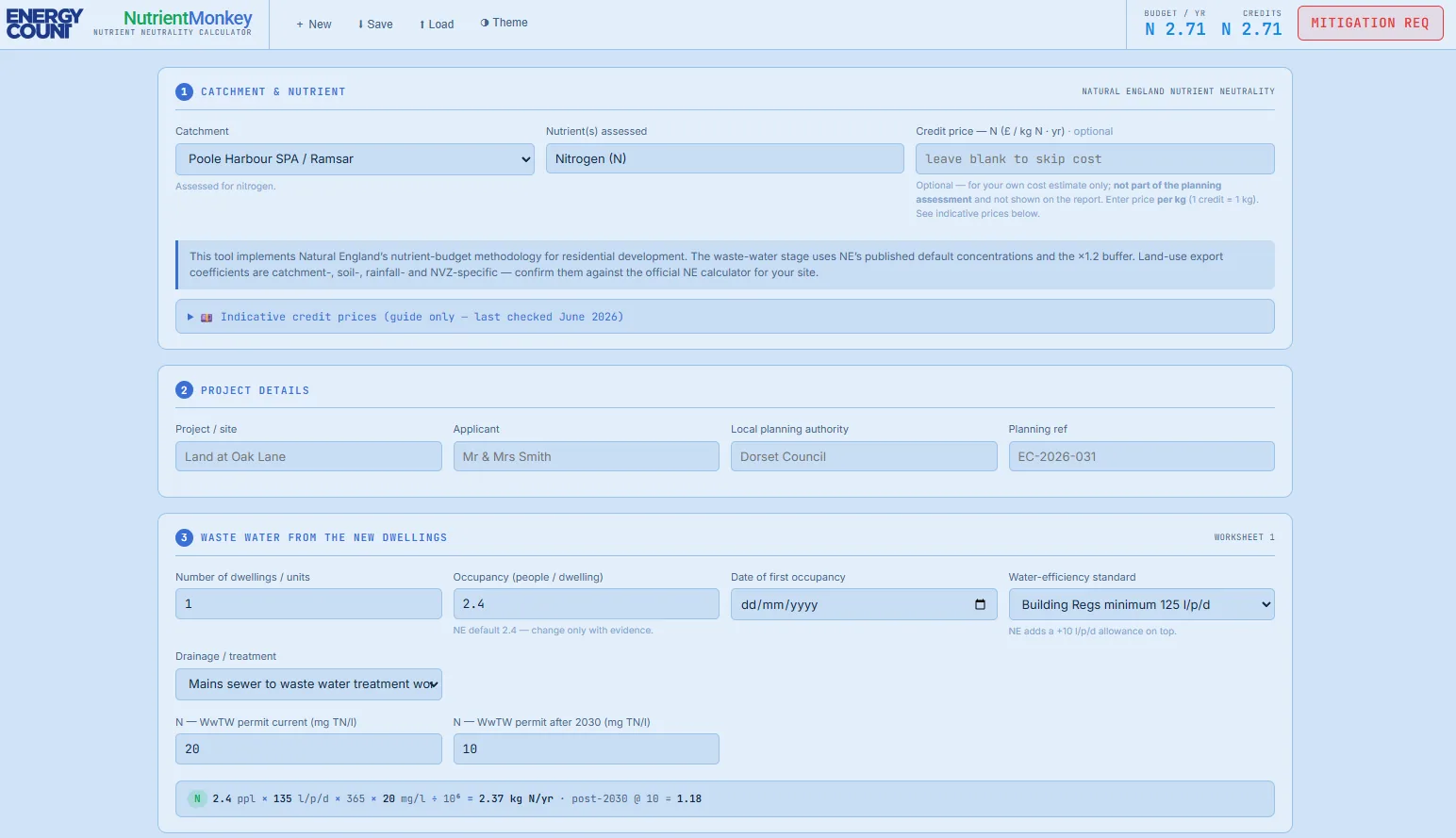Save the current calculation

(375, 24)
